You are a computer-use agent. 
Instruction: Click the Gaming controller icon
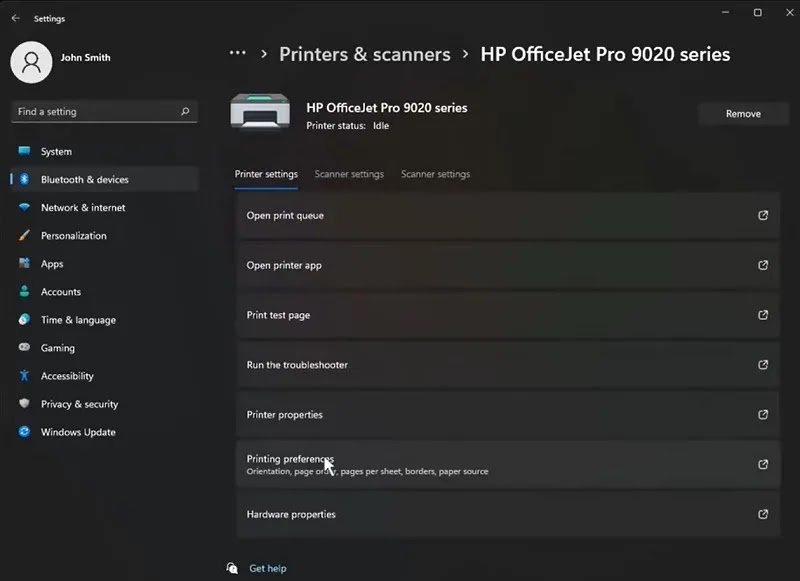(x=24, y=347)
